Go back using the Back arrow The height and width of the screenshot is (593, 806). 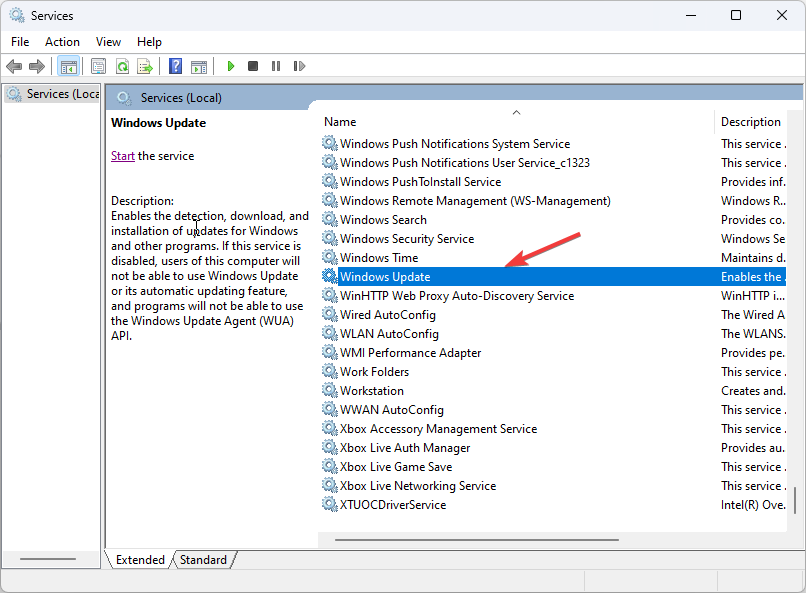[14, 66]
